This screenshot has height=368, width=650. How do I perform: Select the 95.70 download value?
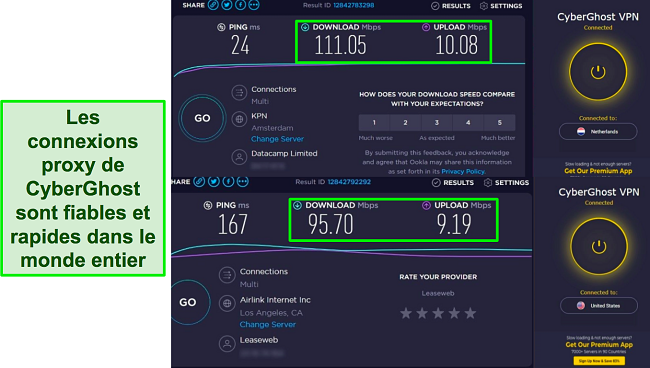tap(330, 224)
